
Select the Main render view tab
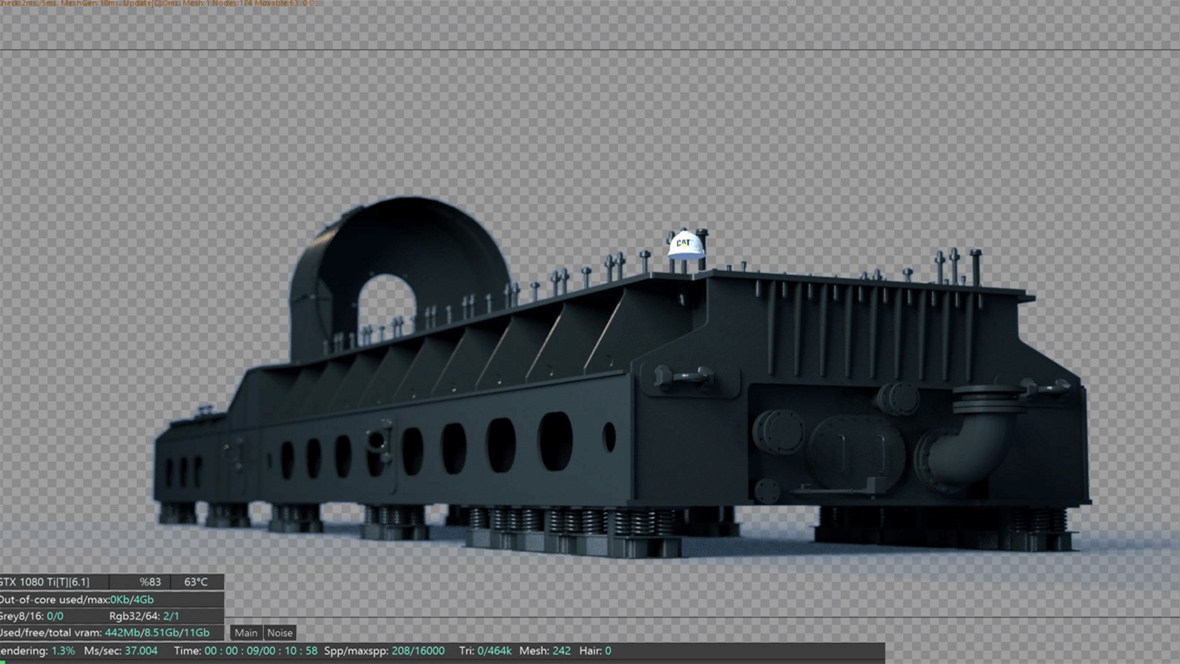tap(246, 632)
